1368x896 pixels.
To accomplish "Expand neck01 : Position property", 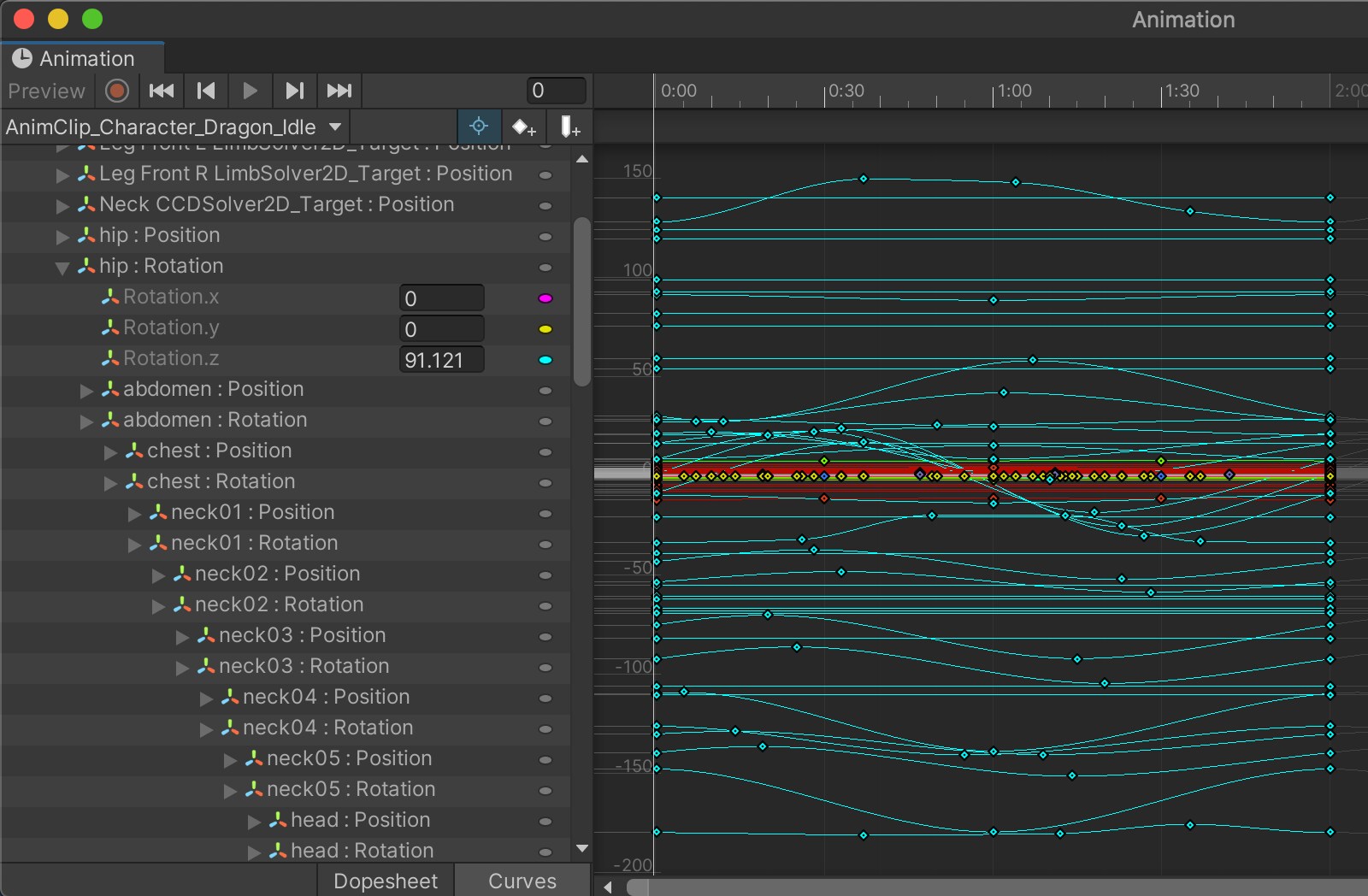I will pos(134,514).
